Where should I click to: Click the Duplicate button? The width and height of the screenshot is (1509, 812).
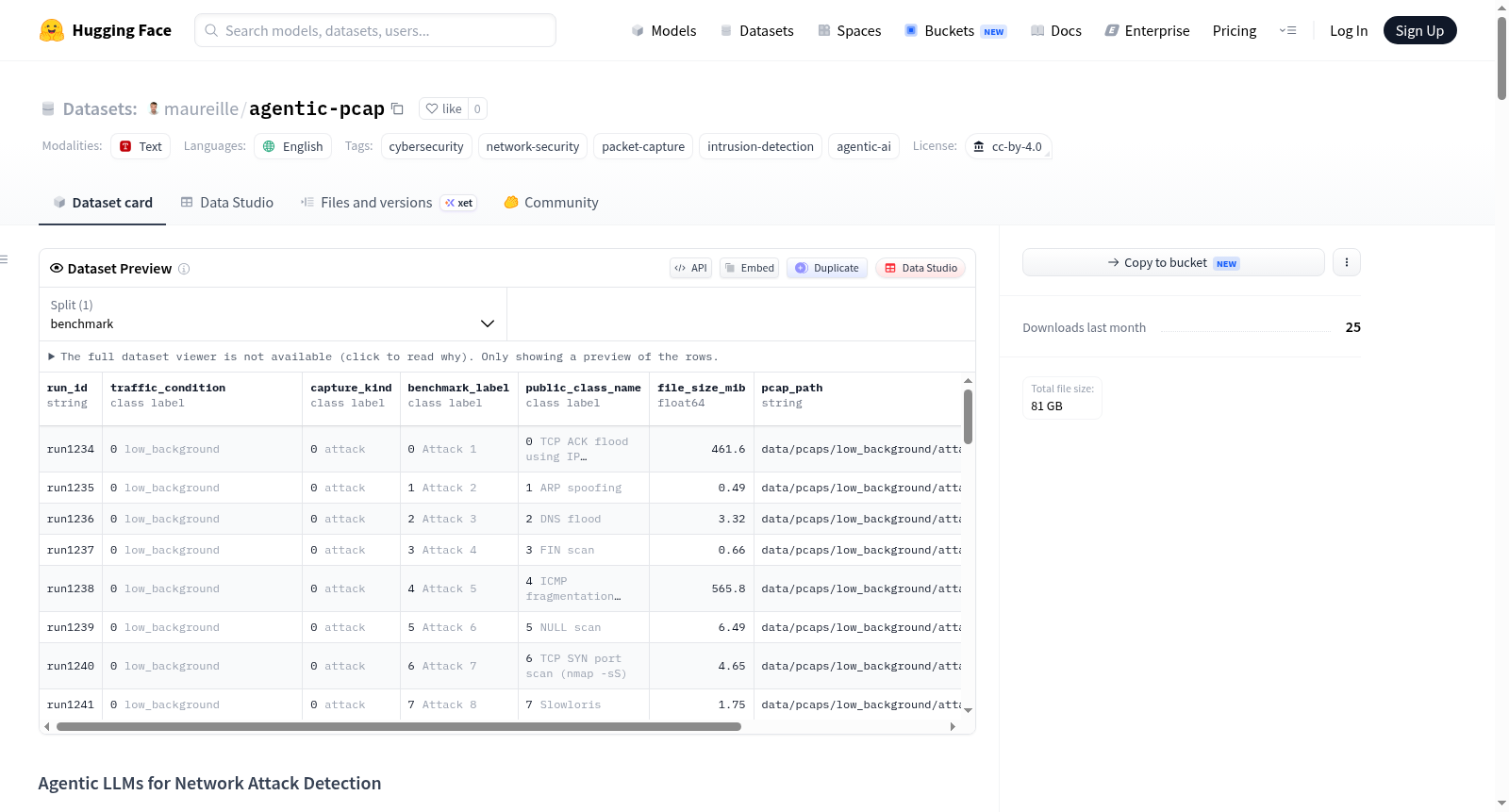(827, 268)
